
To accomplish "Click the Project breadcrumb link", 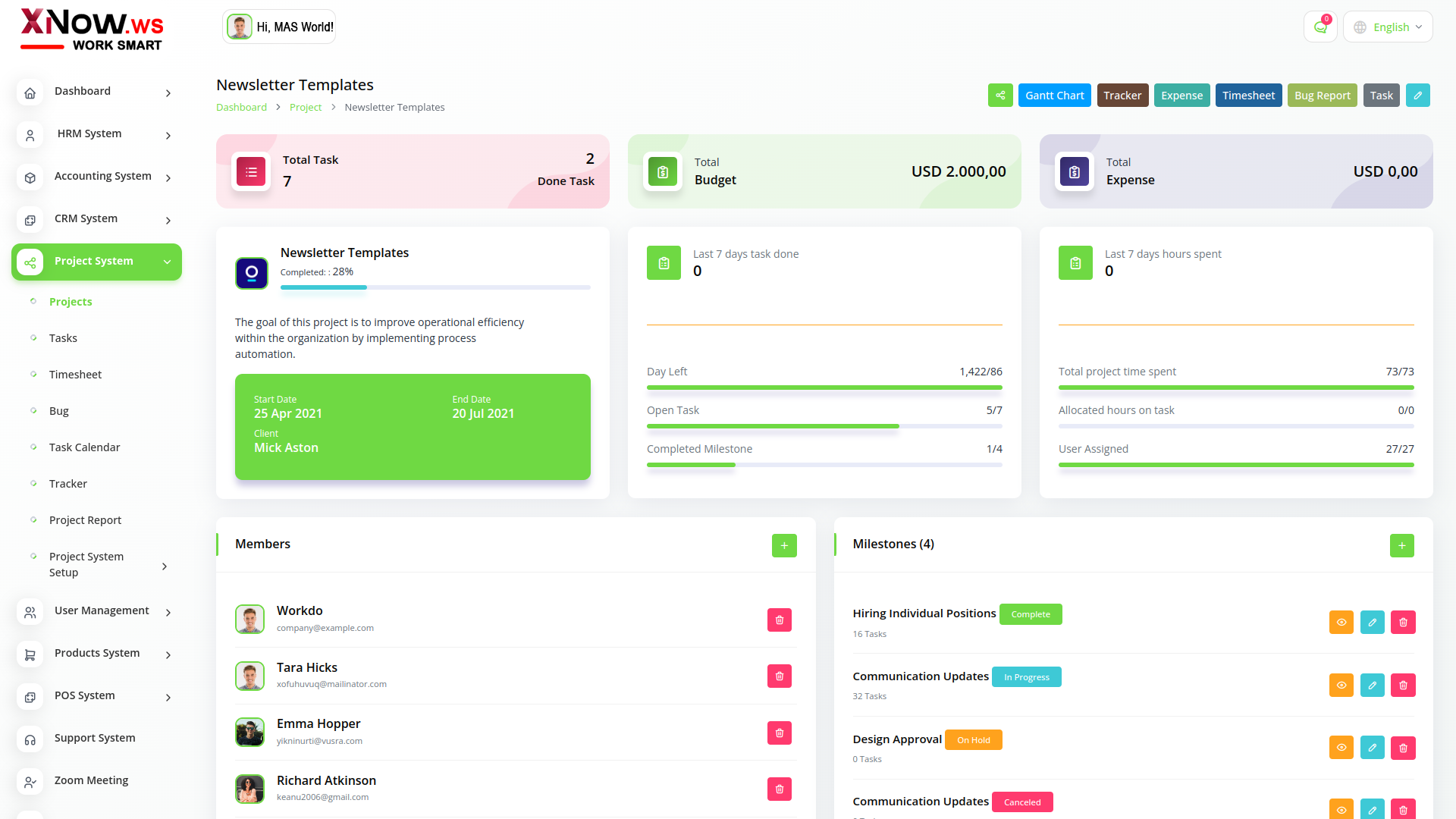I will 305,108.
